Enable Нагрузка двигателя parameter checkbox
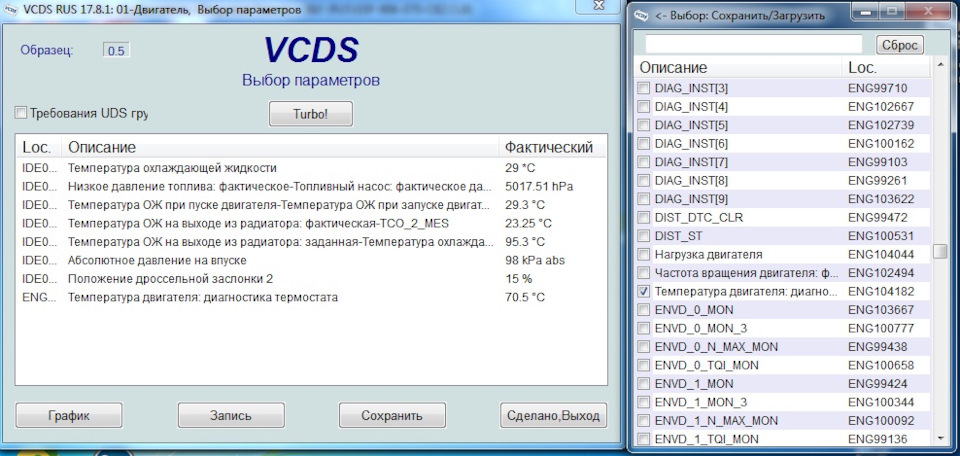The width and height of the screenshot is (960, 456). (x=643, y=254)
